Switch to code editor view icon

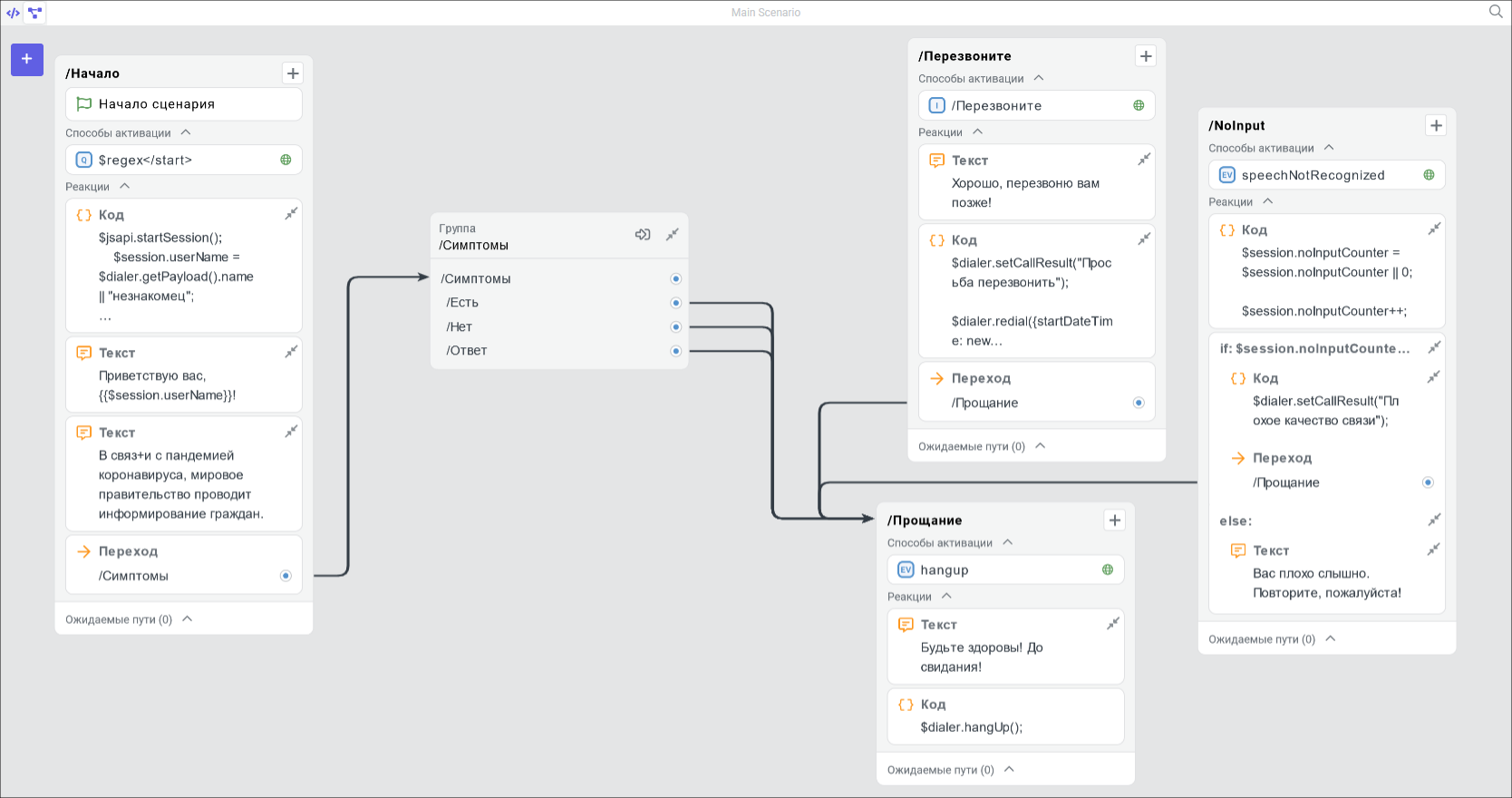13,13
